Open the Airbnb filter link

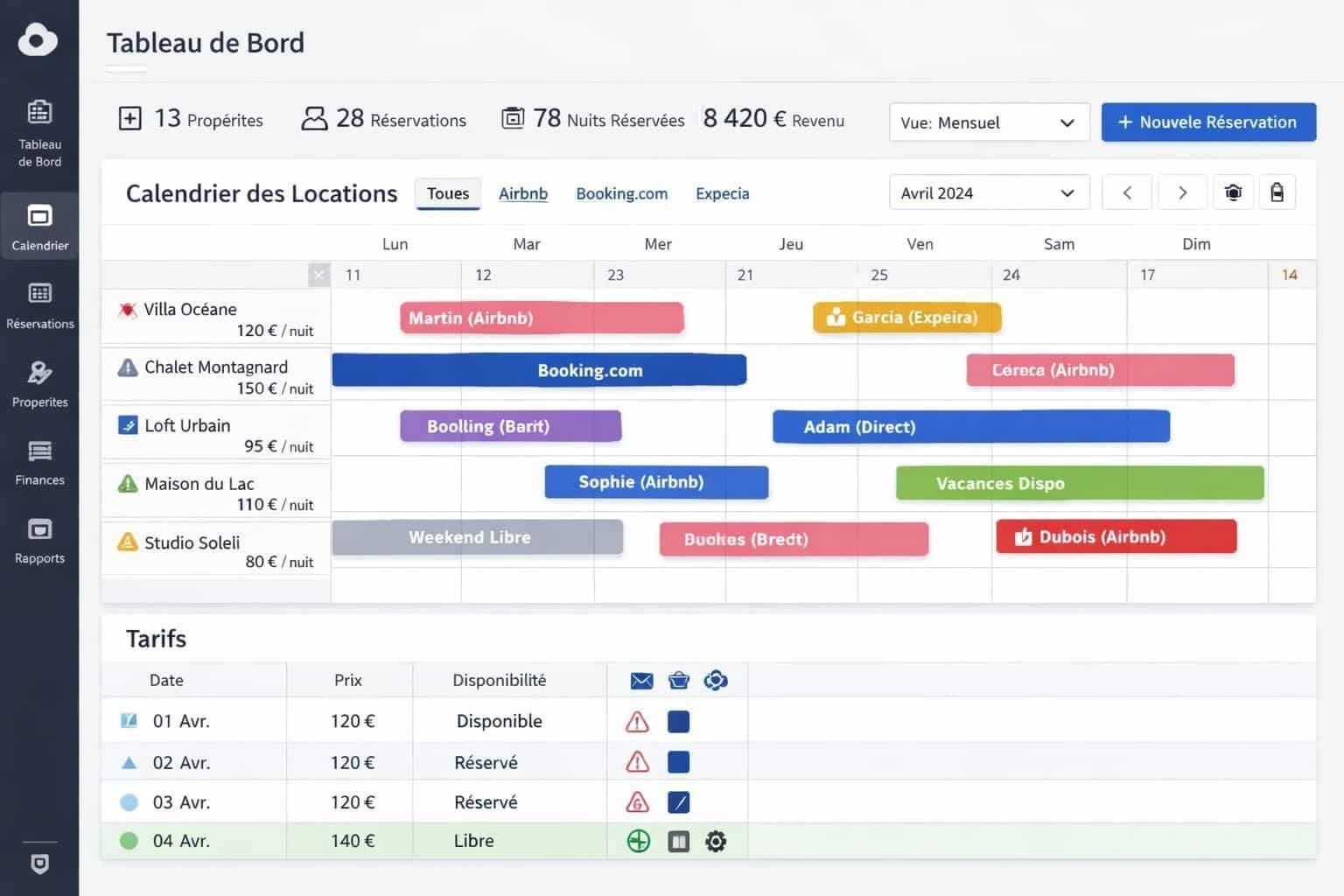(523, 193)
